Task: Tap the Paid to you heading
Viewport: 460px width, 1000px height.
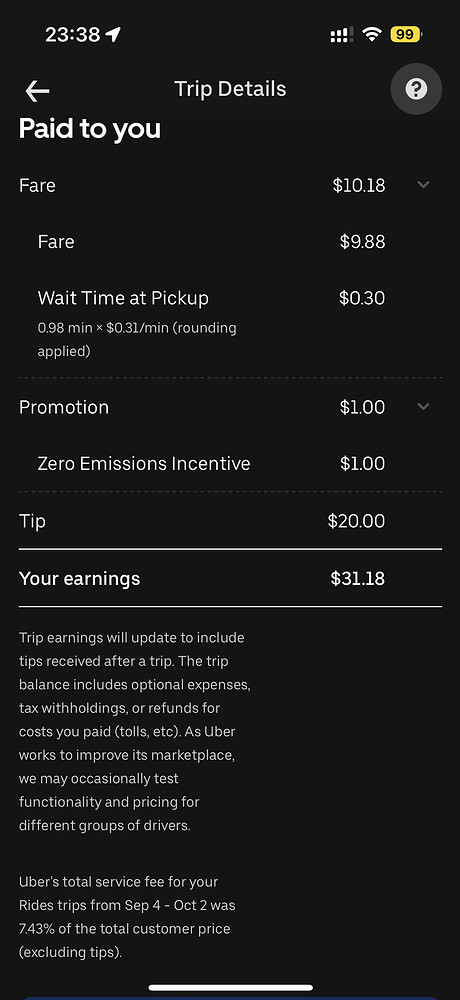Action: coord(90,129)
